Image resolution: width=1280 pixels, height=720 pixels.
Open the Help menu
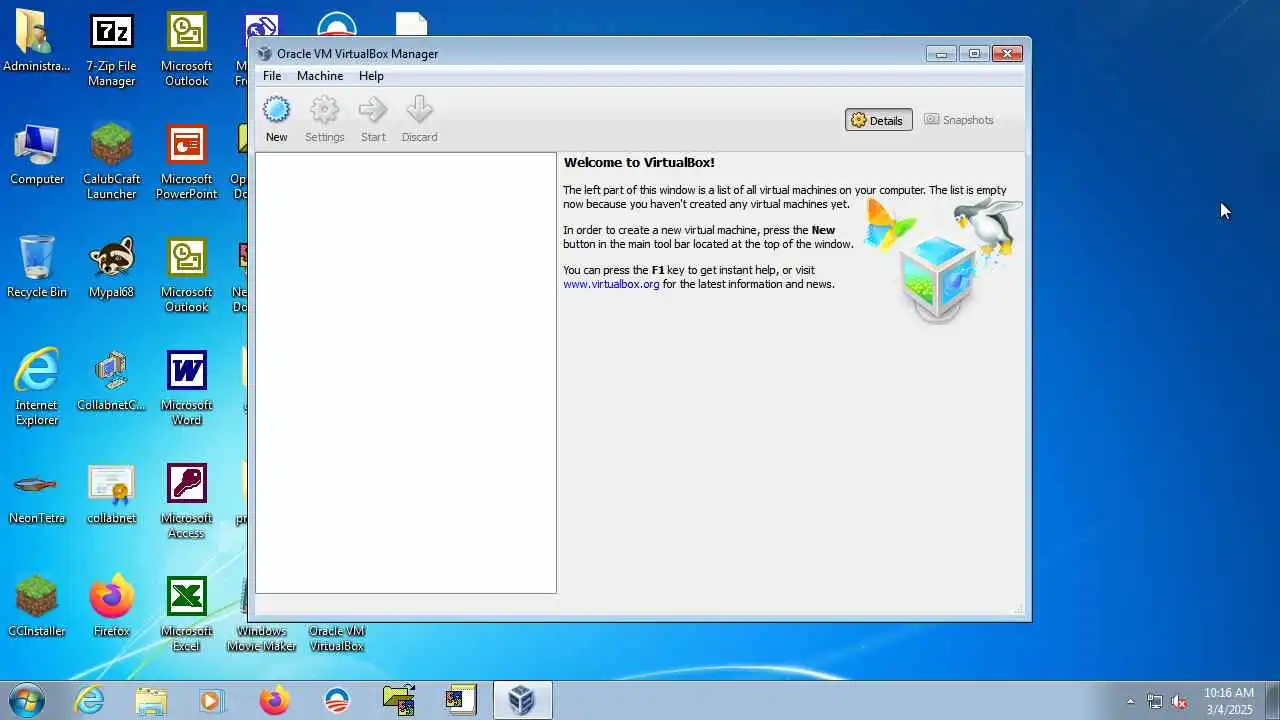click(371, 76)
